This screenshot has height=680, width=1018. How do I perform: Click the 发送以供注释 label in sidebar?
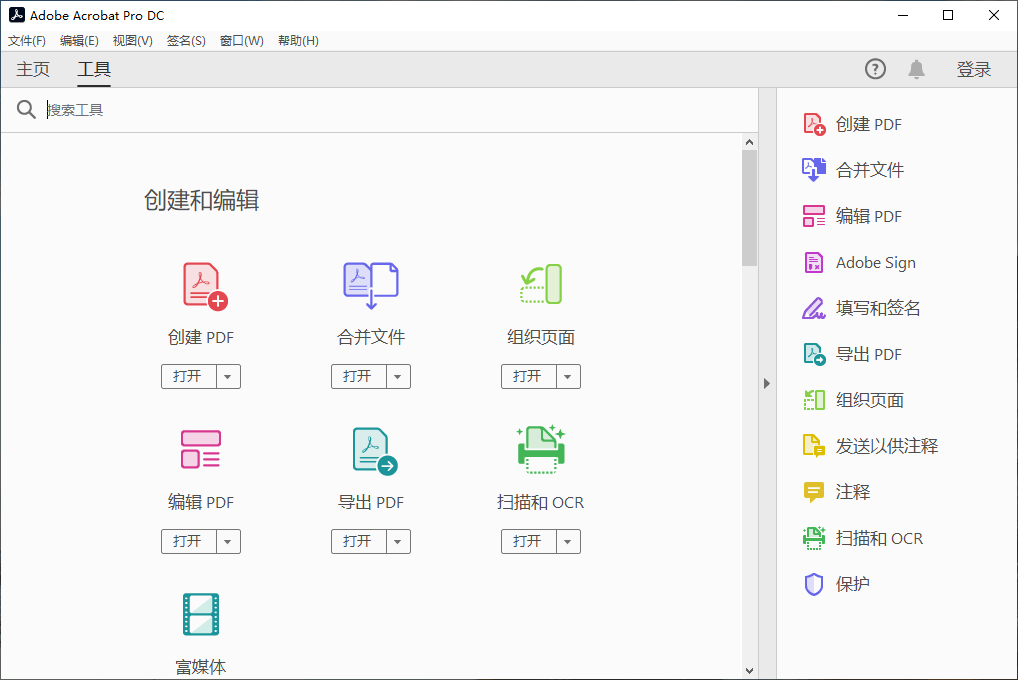886,446
